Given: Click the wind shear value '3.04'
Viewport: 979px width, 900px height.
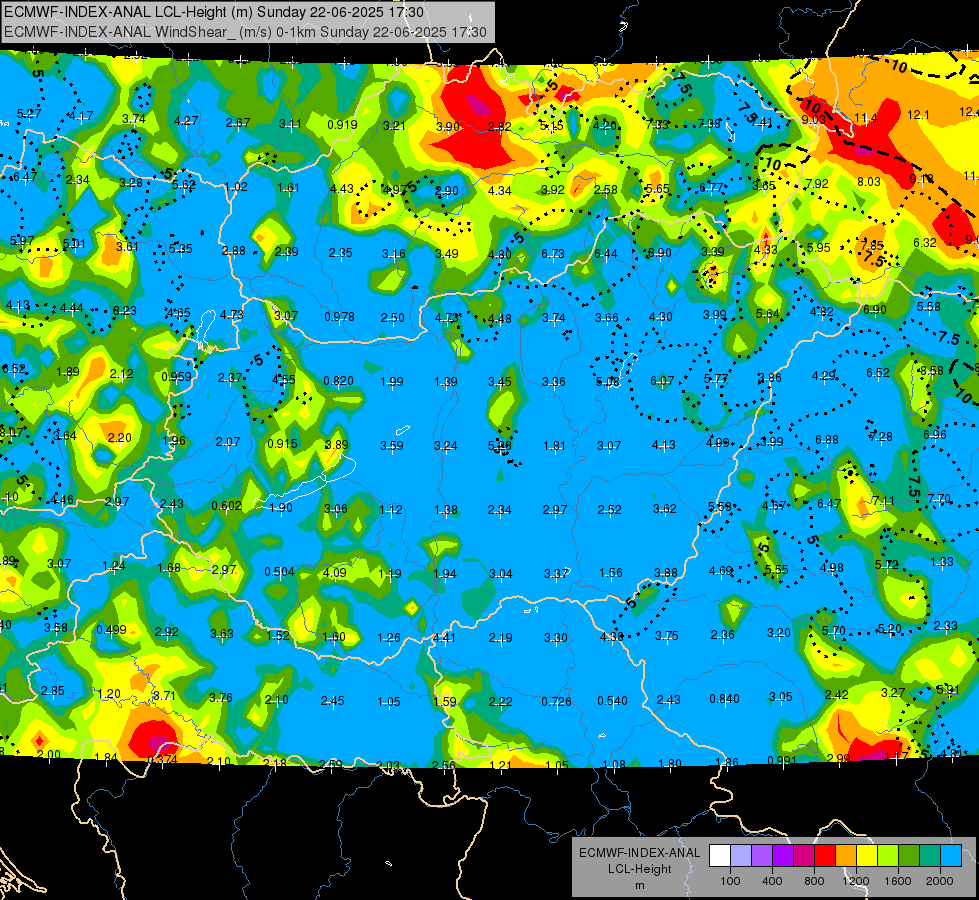Looking at the screenshot, I should [x=501, y=573].
